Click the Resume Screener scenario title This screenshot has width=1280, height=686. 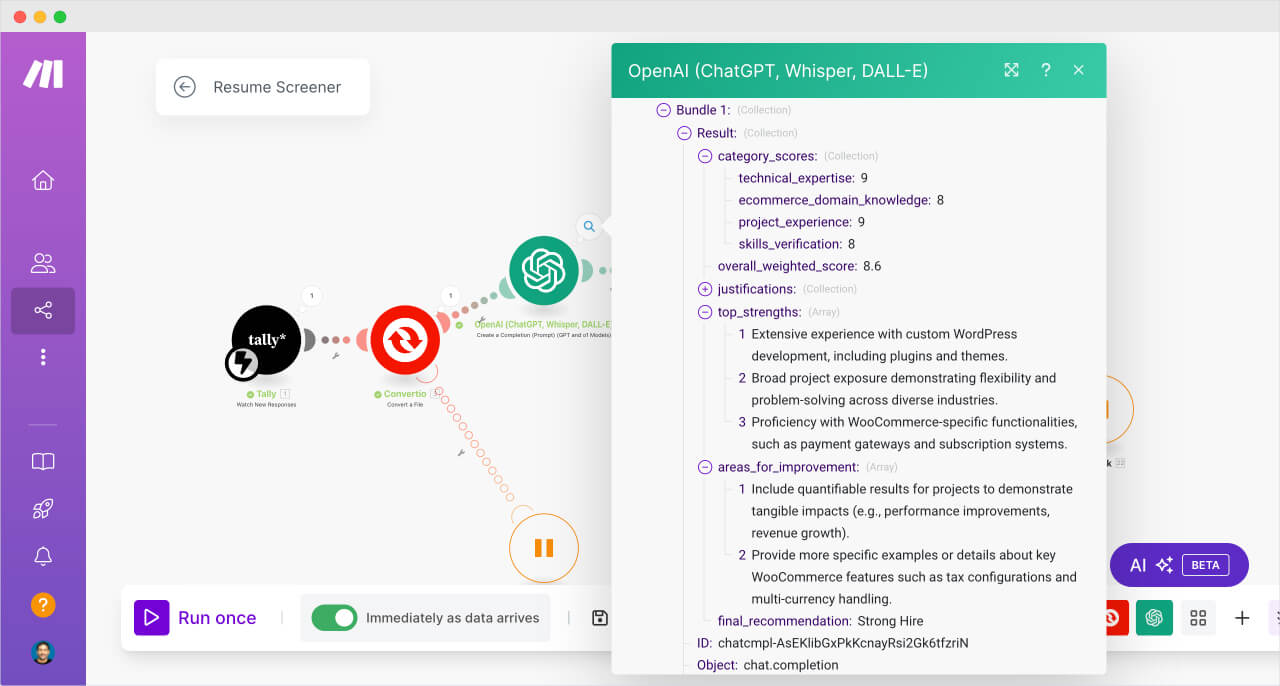pyautogui.click(x=277, y=87)
